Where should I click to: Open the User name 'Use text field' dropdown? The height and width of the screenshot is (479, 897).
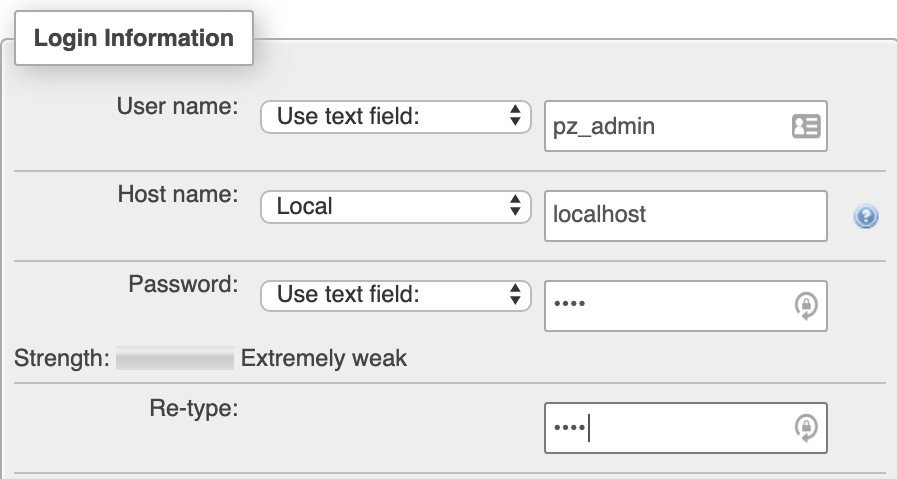point(396,117)
